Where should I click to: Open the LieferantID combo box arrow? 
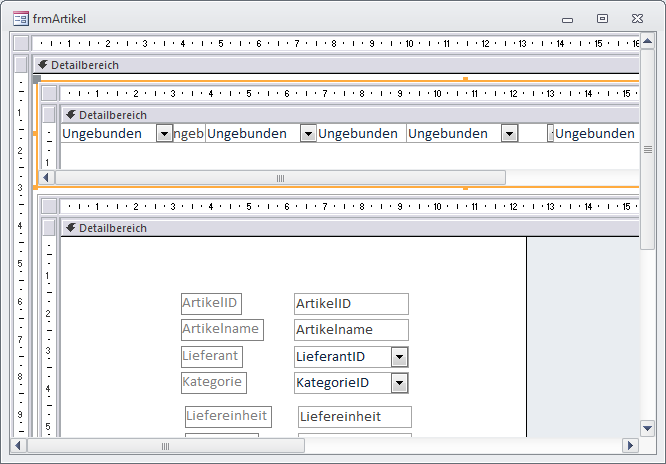(399, 357)
